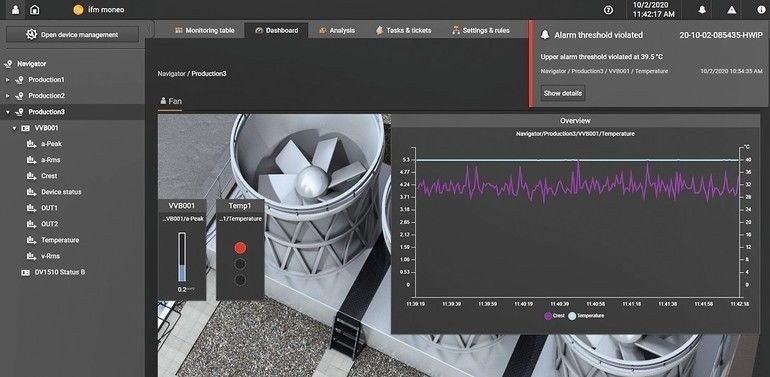
Task: Expand the Production1 tree node
Action: pyautogui.click(x=7, y=80)
